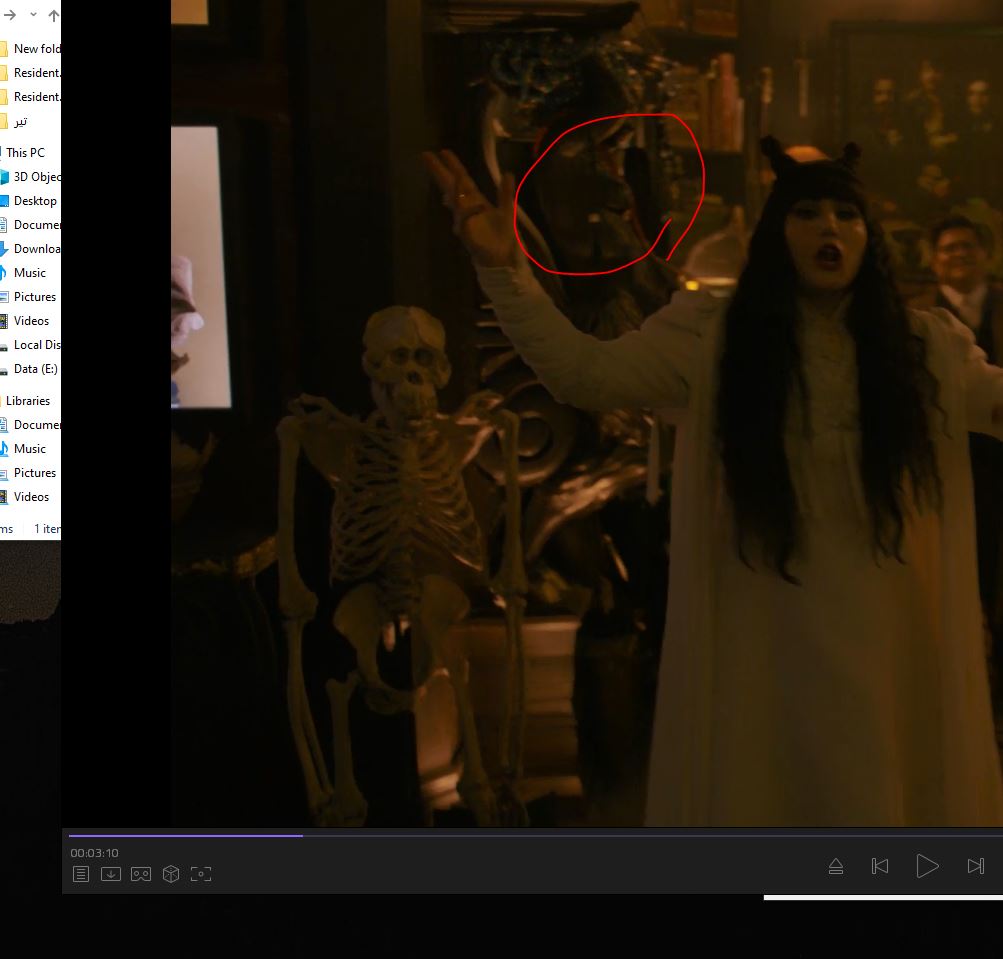Open the New folder quick access item
The height and width of the screenshot is (959, 1003).
36,49
